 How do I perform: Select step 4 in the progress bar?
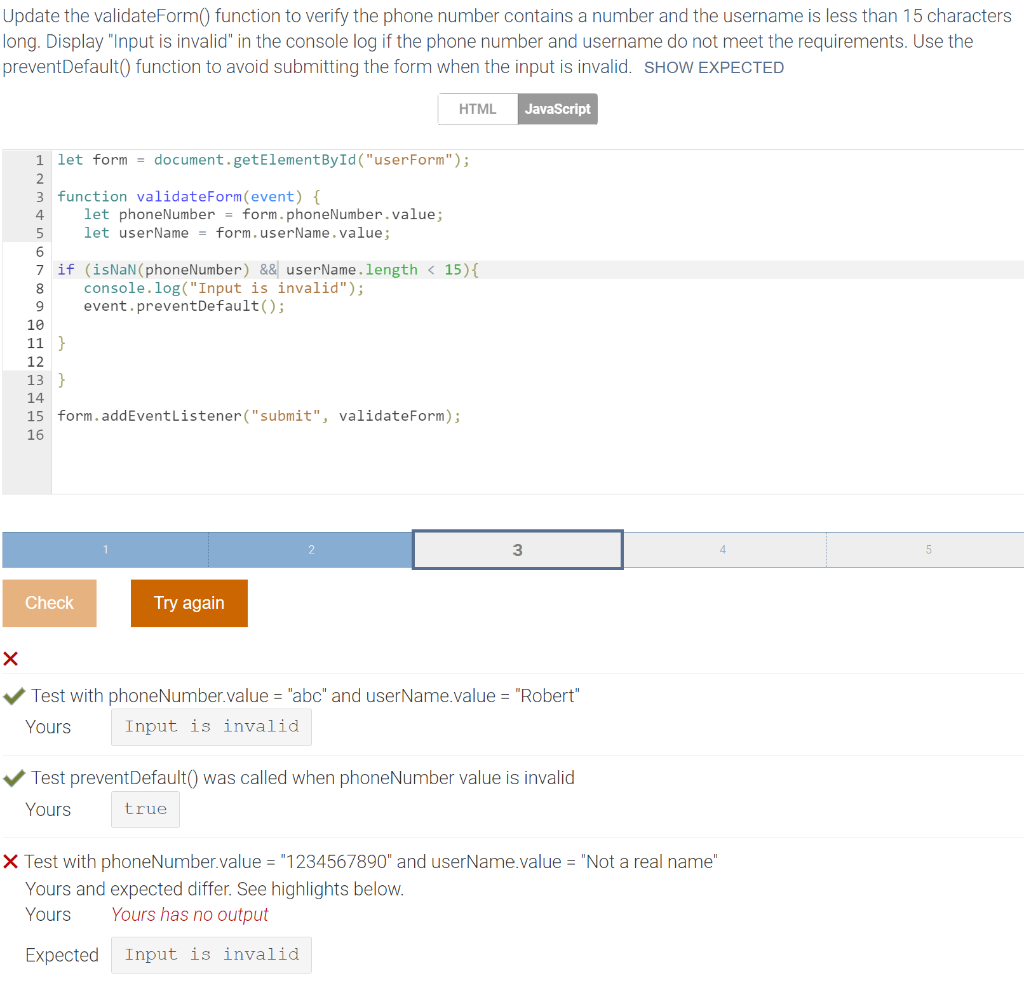pos(724,549)
